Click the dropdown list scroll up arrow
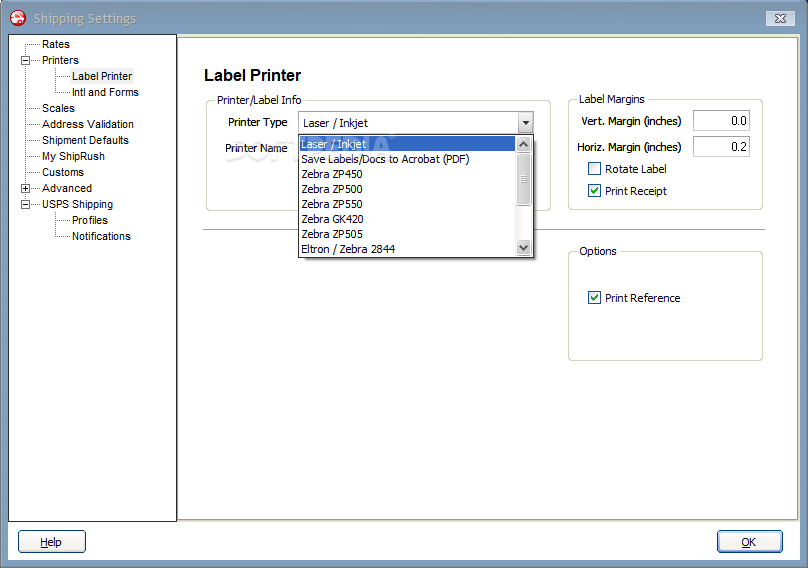The height and width of the screenshot is (568, 808). point(524,144)
